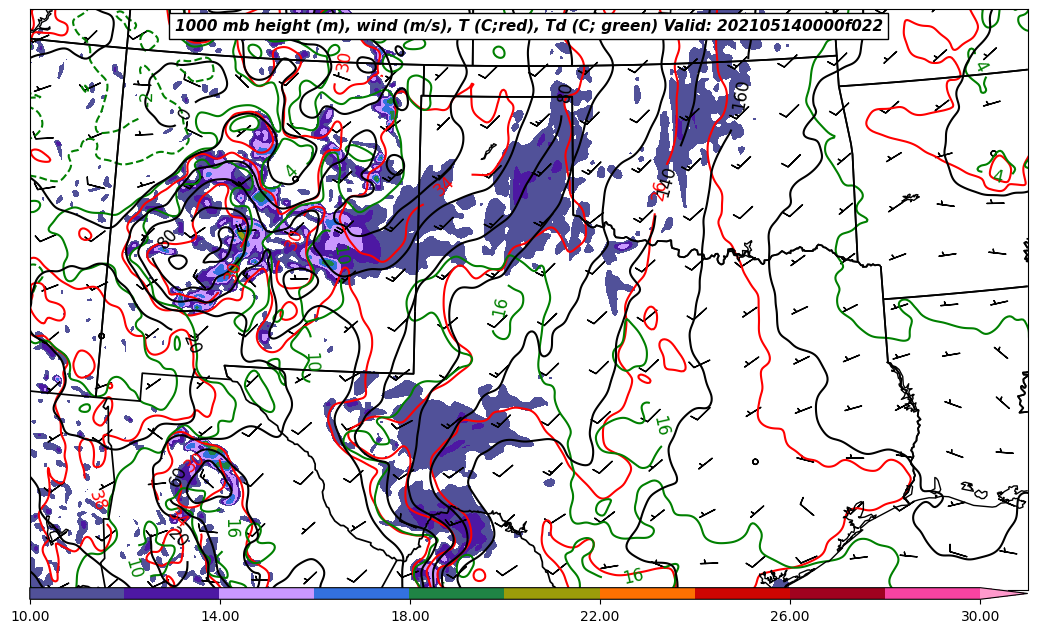Screen dimensions: 1037x633
Task: Select the 30.00 colorbar tick label
Action: pos(980,616)
